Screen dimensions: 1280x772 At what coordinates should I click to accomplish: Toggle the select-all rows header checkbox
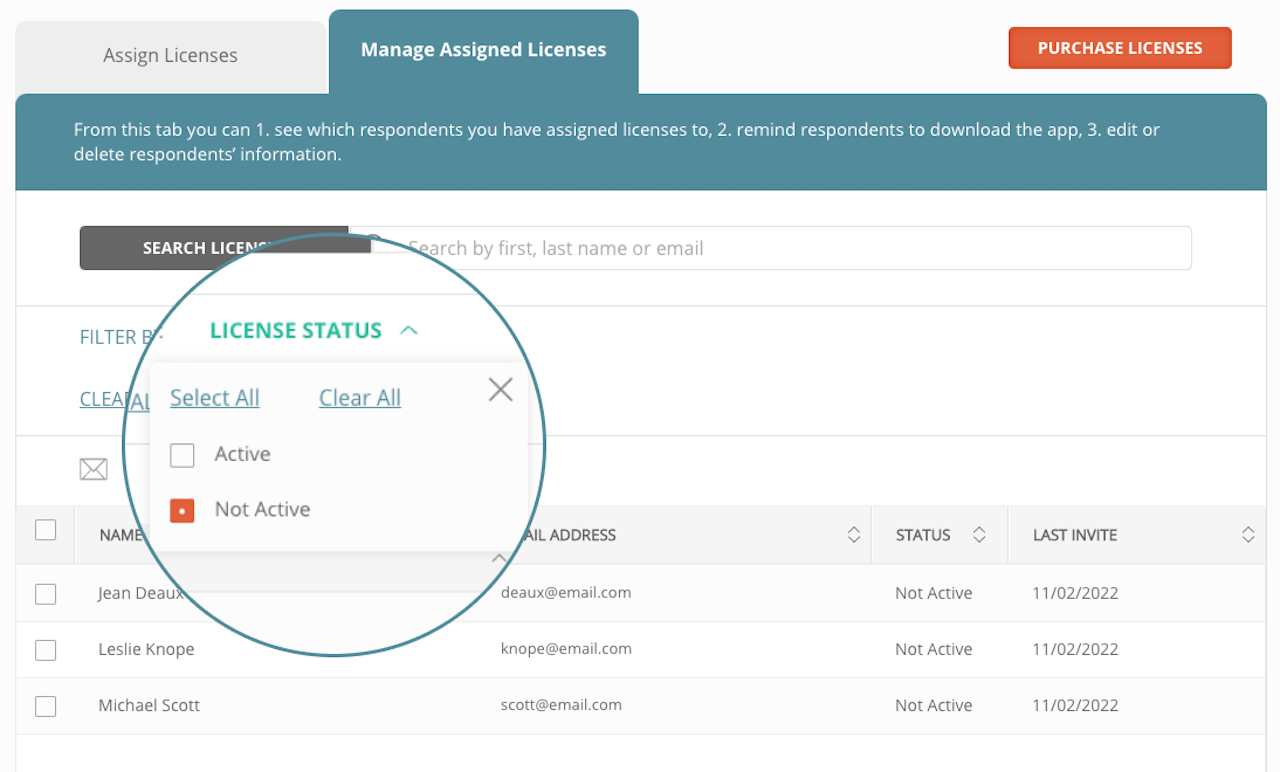pyautogui.click(x=46, y=530)
